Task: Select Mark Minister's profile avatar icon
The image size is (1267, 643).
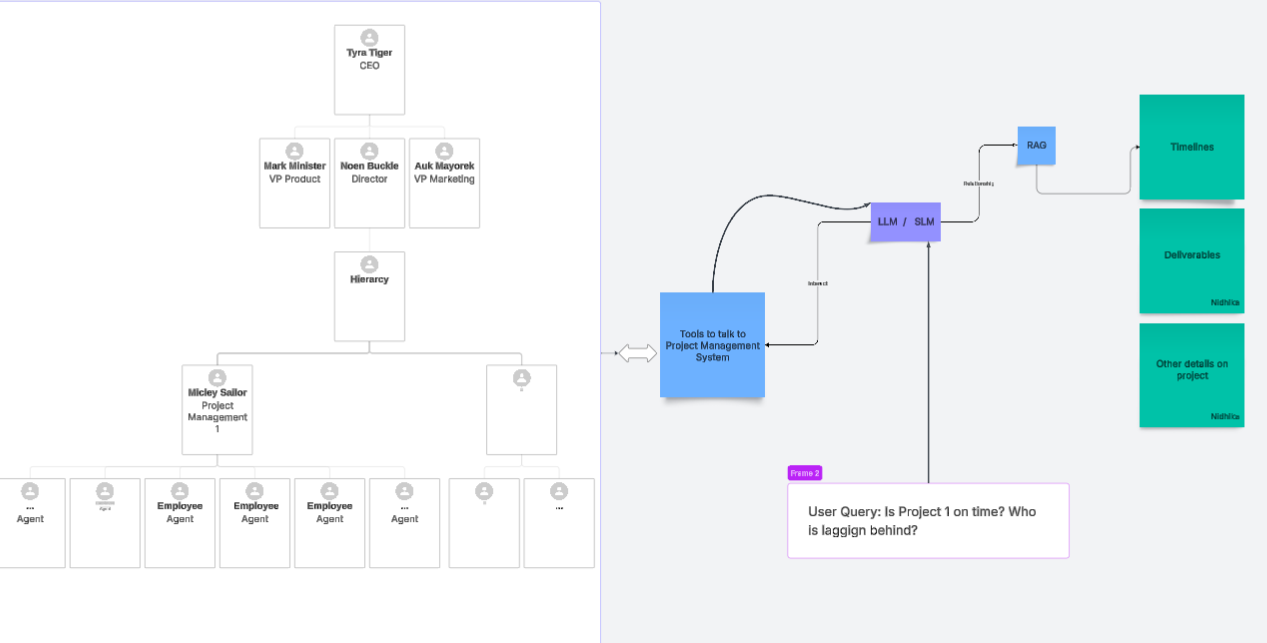Action: (x=294, y=151)
